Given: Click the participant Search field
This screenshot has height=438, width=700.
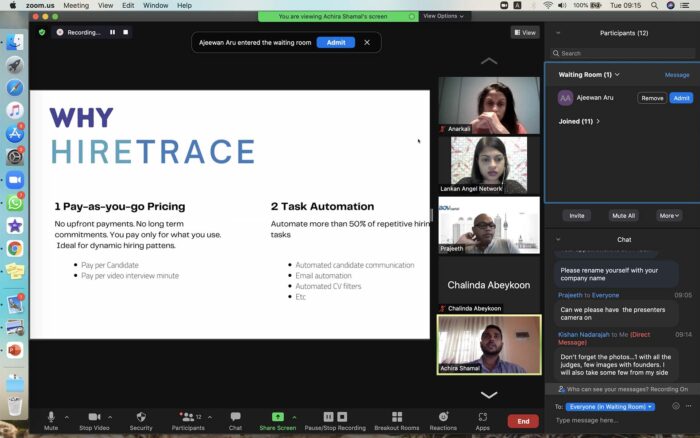Looking at the screenshot, I should pyautogui.click(x=620, y=53).
